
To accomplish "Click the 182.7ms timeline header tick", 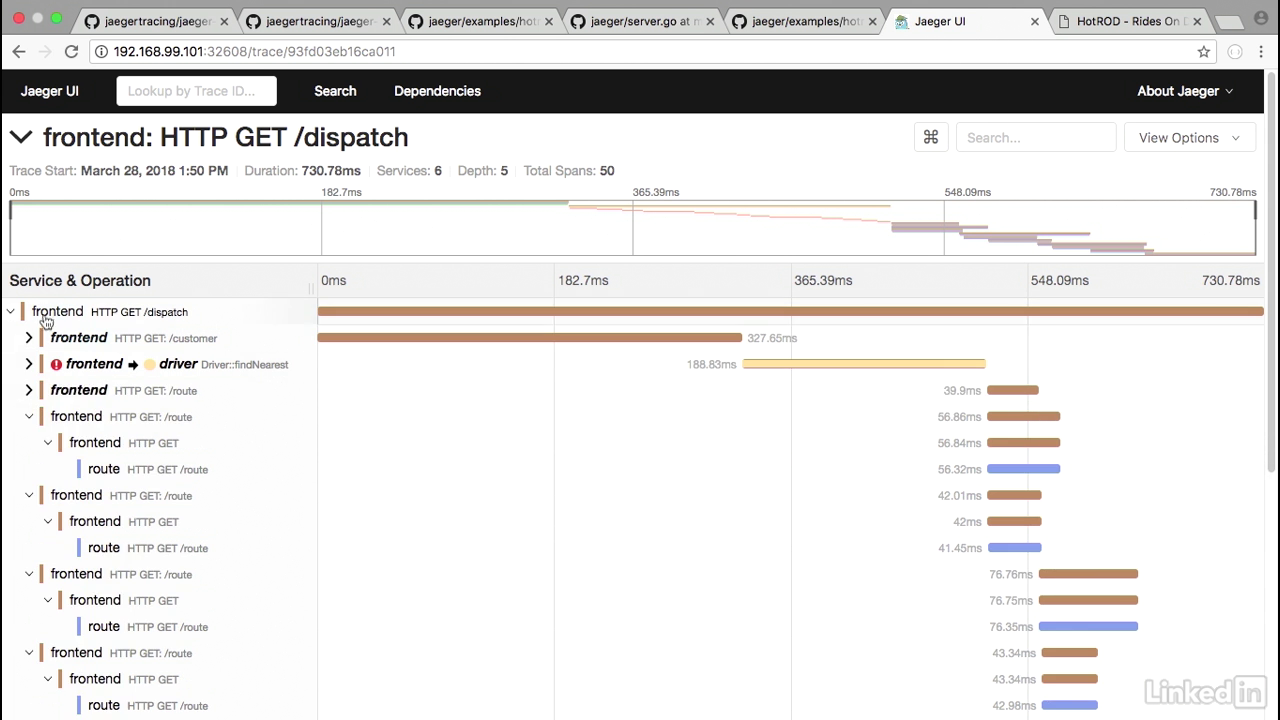I will coord(583,280).
